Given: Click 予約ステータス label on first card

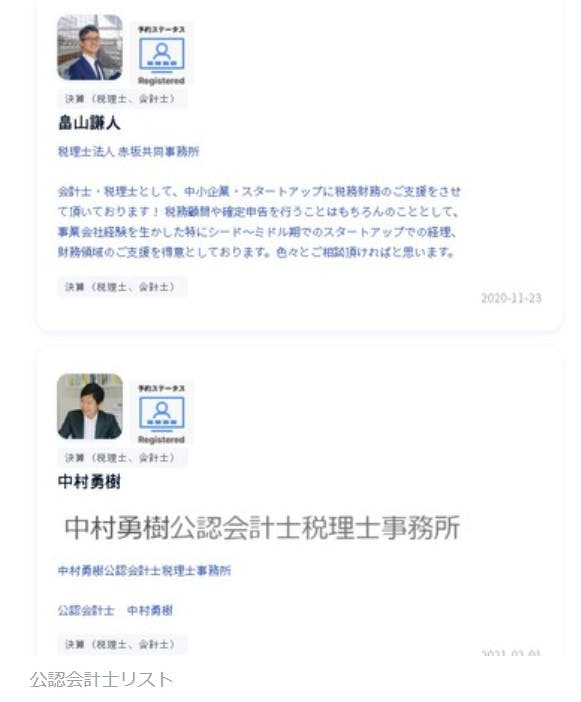Looking at the screenshot, I should point(162,30).
